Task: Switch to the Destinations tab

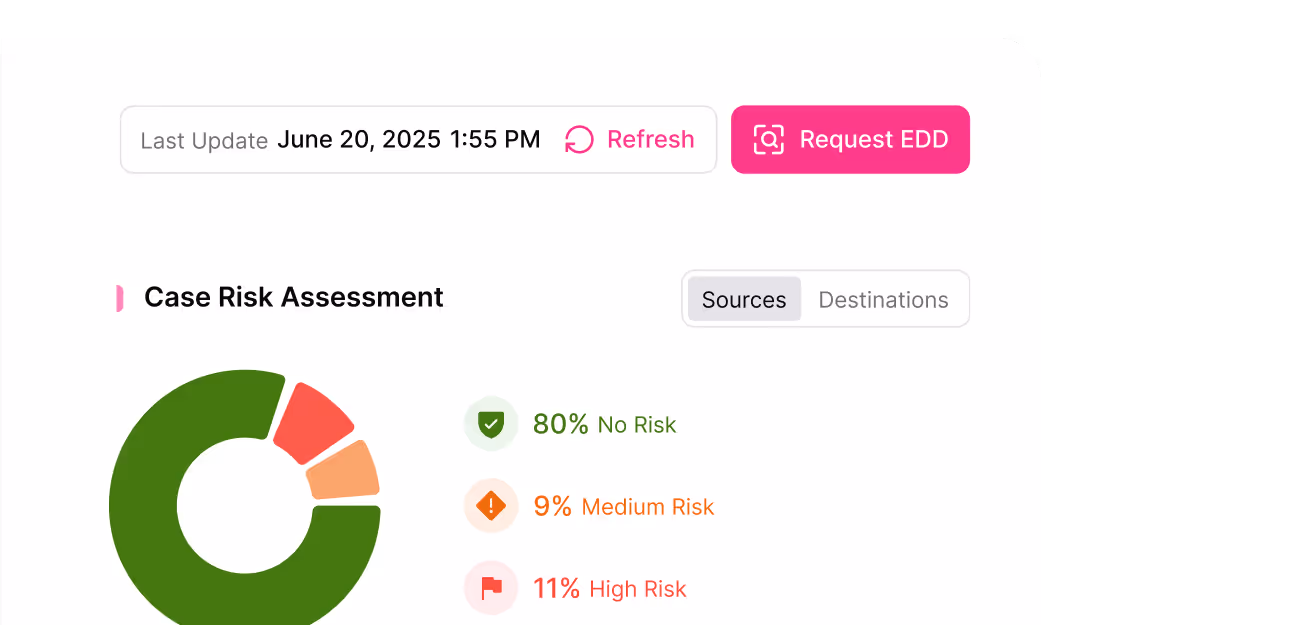Action: [x=883, y=299]
